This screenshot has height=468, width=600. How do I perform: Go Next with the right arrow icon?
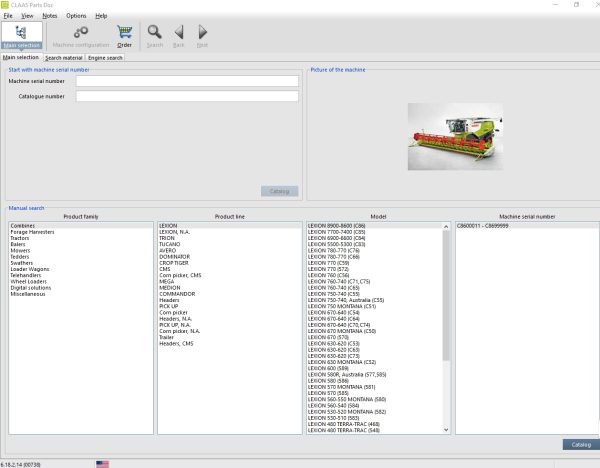(x=202, y=32)
